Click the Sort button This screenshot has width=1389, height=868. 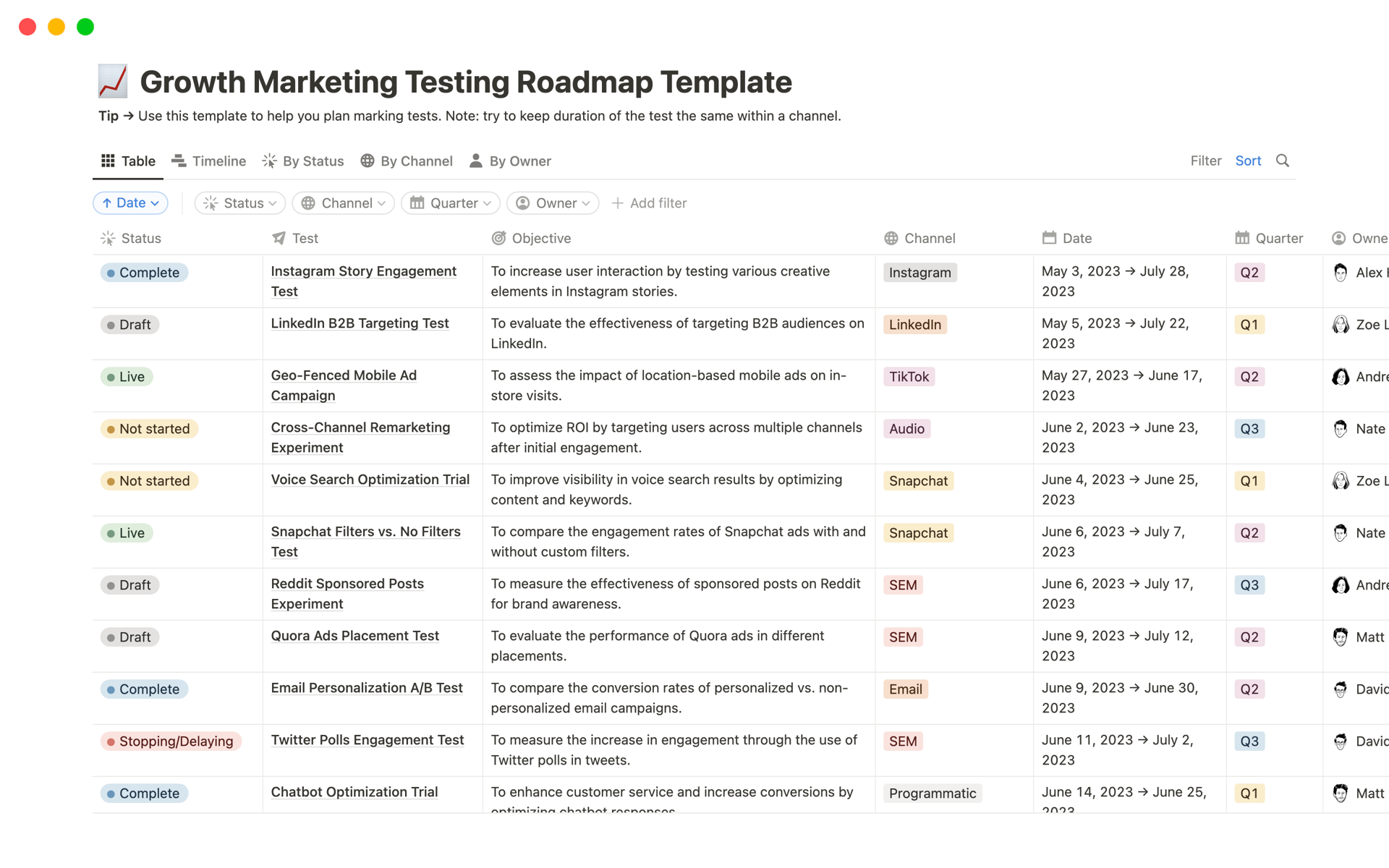[x=1248, y=161]
